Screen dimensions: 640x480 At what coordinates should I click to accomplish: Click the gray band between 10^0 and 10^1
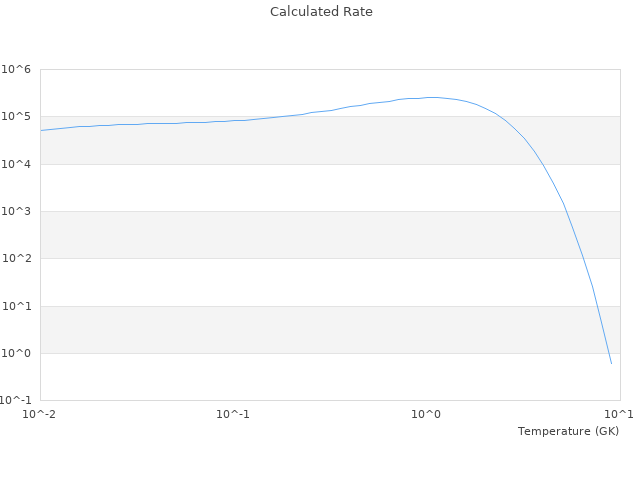click(300, 330)
